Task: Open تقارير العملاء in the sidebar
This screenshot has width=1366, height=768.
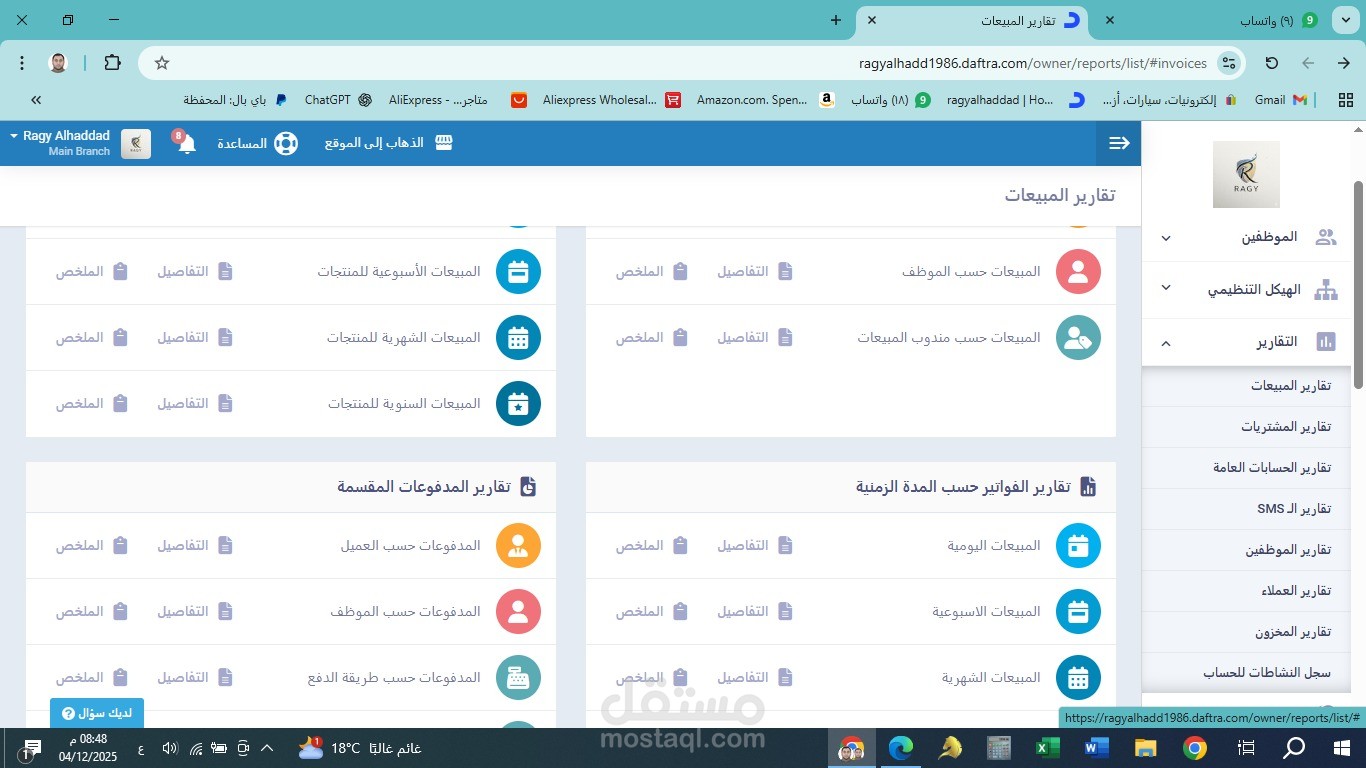Action: click(1296, 591)
